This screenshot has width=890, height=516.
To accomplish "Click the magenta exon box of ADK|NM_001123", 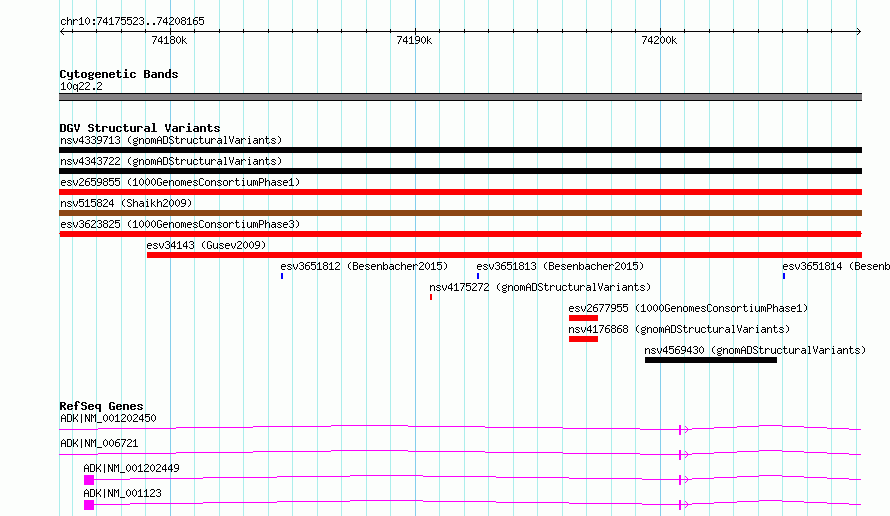I will coord(89,505).
